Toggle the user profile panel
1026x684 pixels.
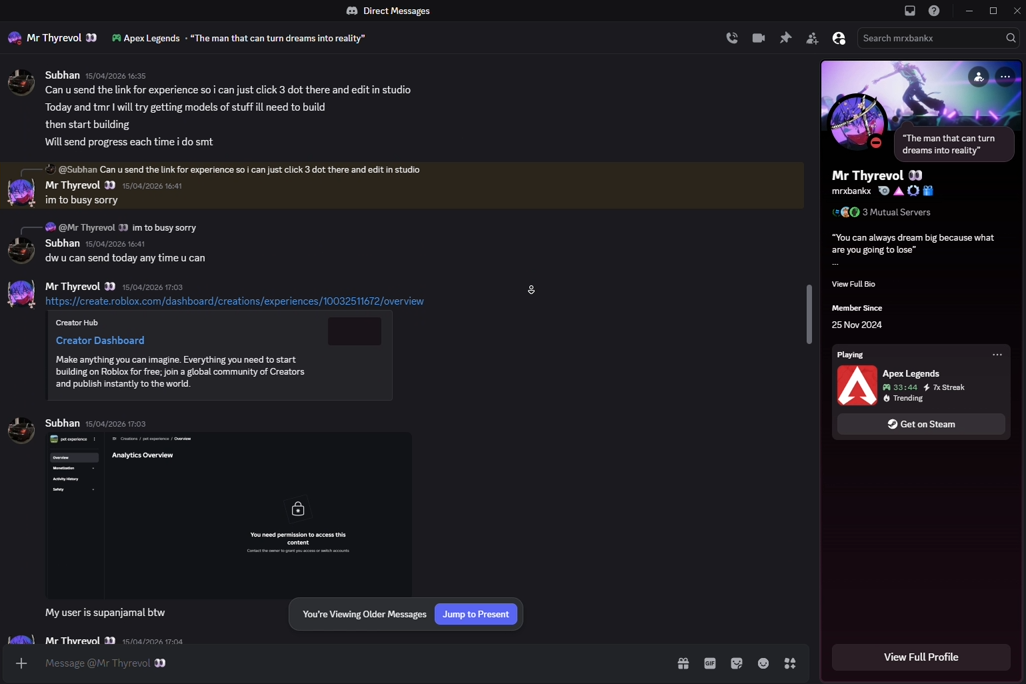click(839, 38)
